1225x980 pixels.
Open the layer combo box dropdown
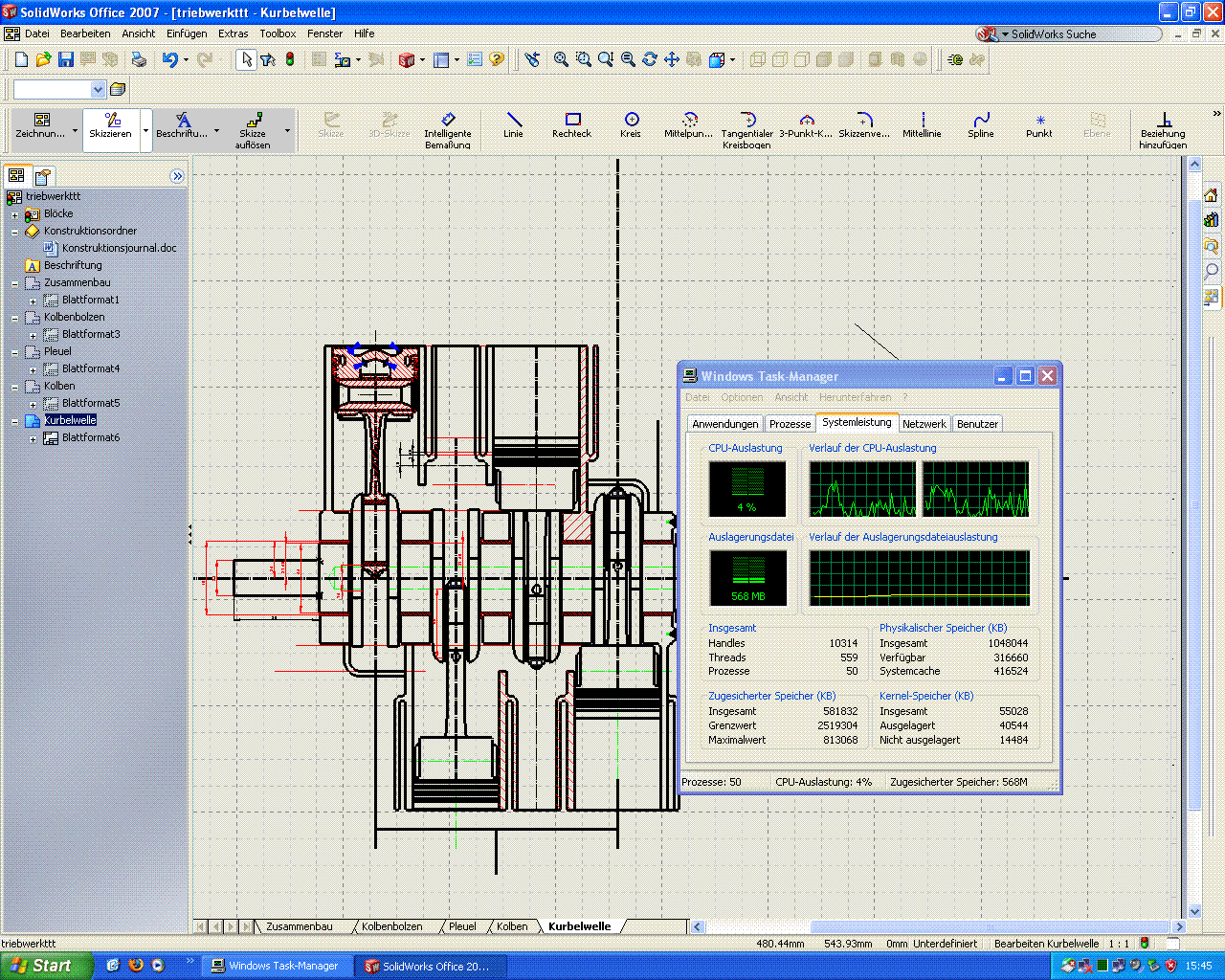click(98, 89)
